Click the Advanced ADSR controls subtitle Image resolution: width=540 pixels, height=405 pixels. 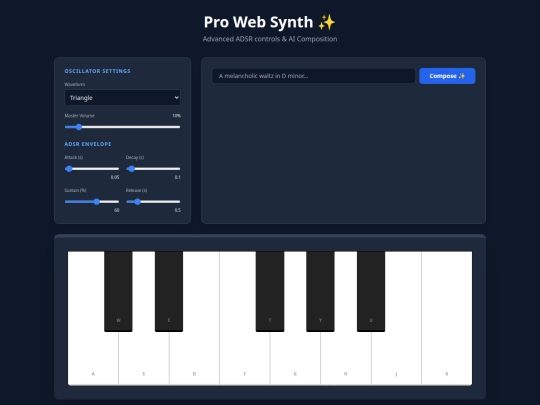pos(270,39)
